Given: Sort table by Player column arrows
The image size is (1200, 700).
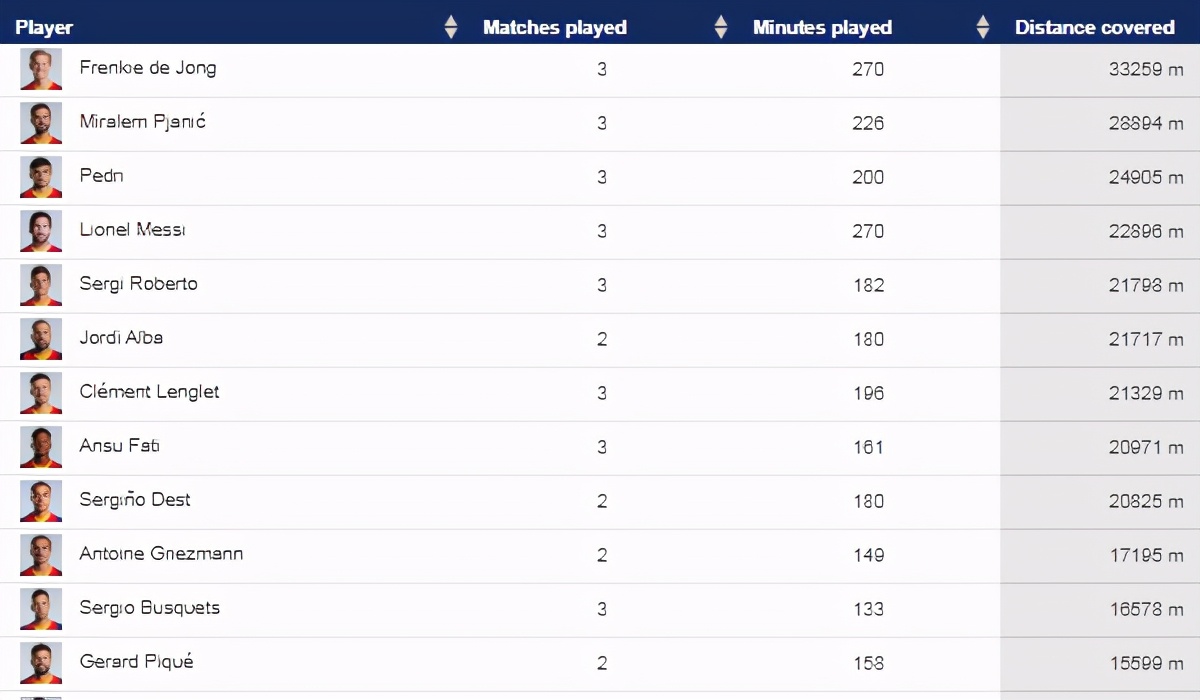Looking at the screenshot, I should pos(451,27).
